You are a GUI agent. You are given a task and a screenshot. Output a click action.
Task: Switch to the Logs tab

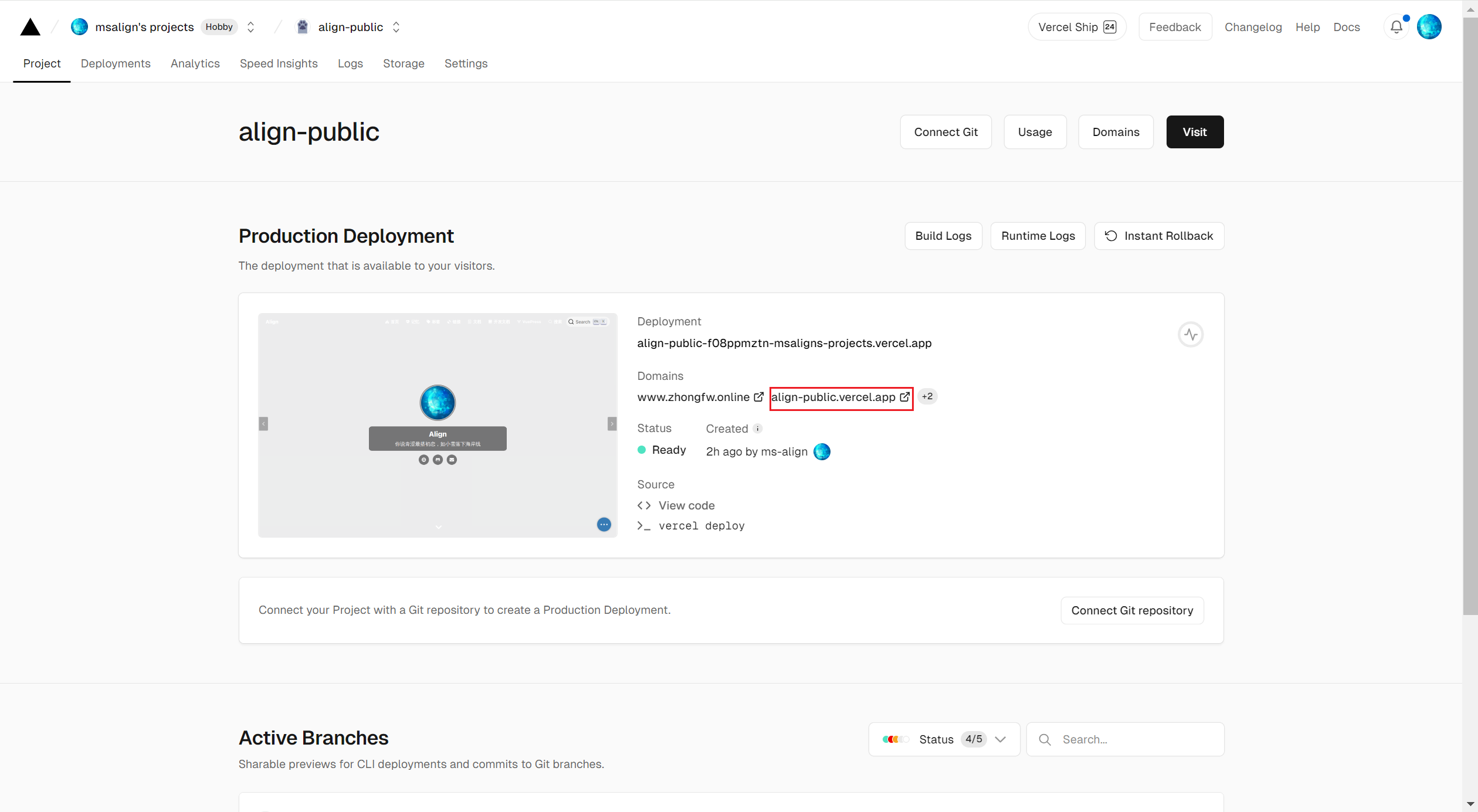coord(350,63)
